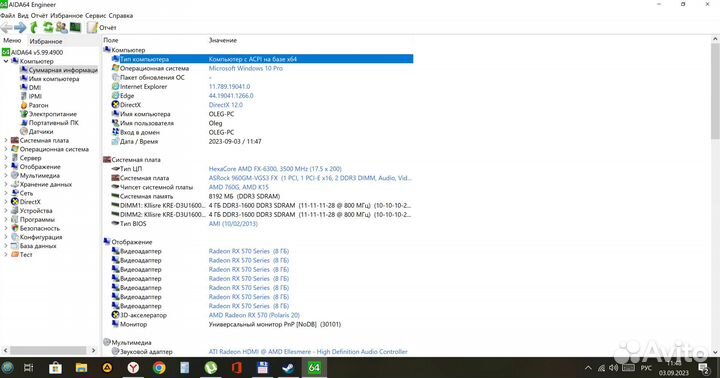
Task: Select the Тип компьютера highlighted row
Action: coord(262,59)
